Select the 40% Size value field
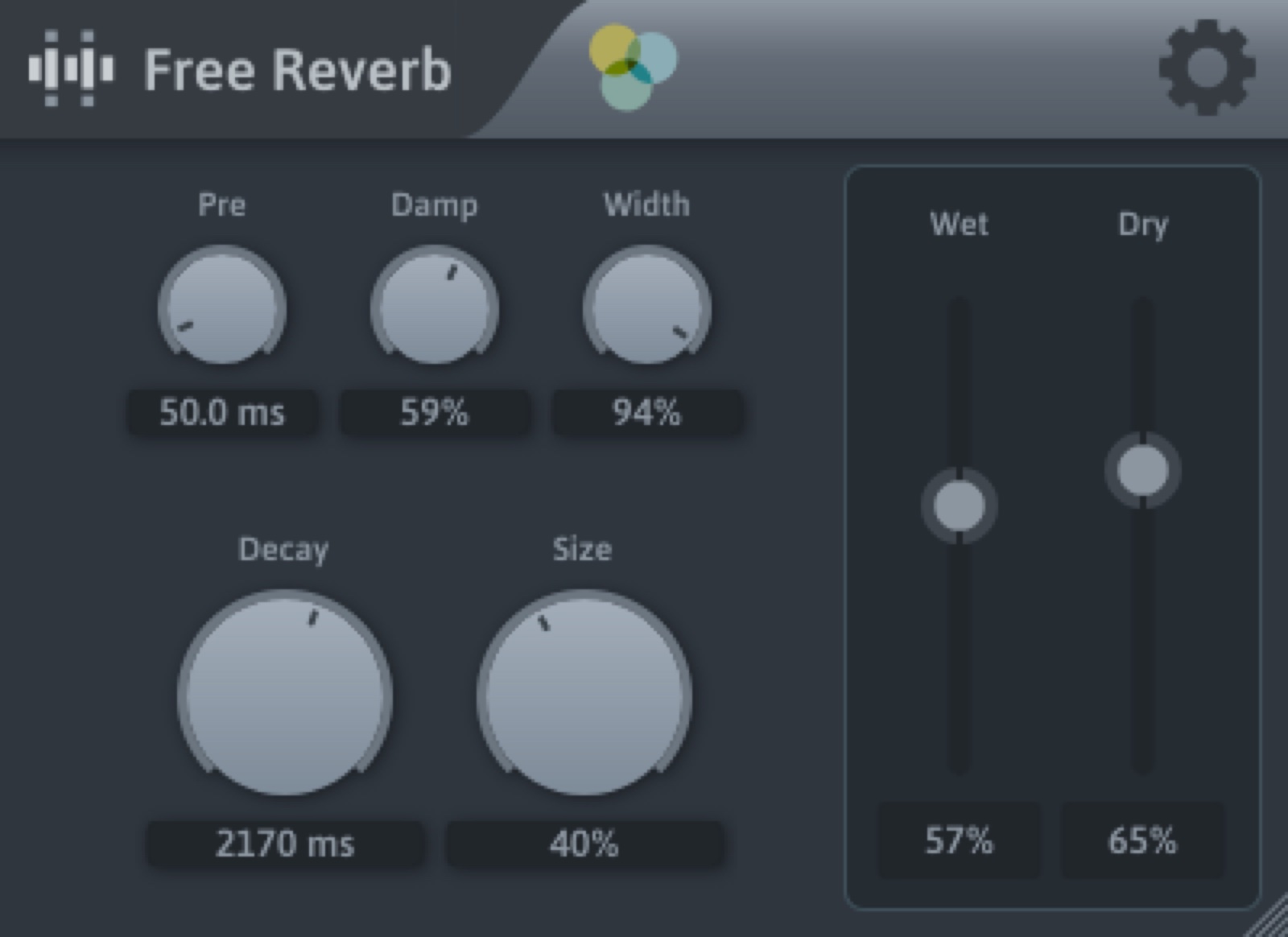1288x937 pixels. (x=584, y=844)
